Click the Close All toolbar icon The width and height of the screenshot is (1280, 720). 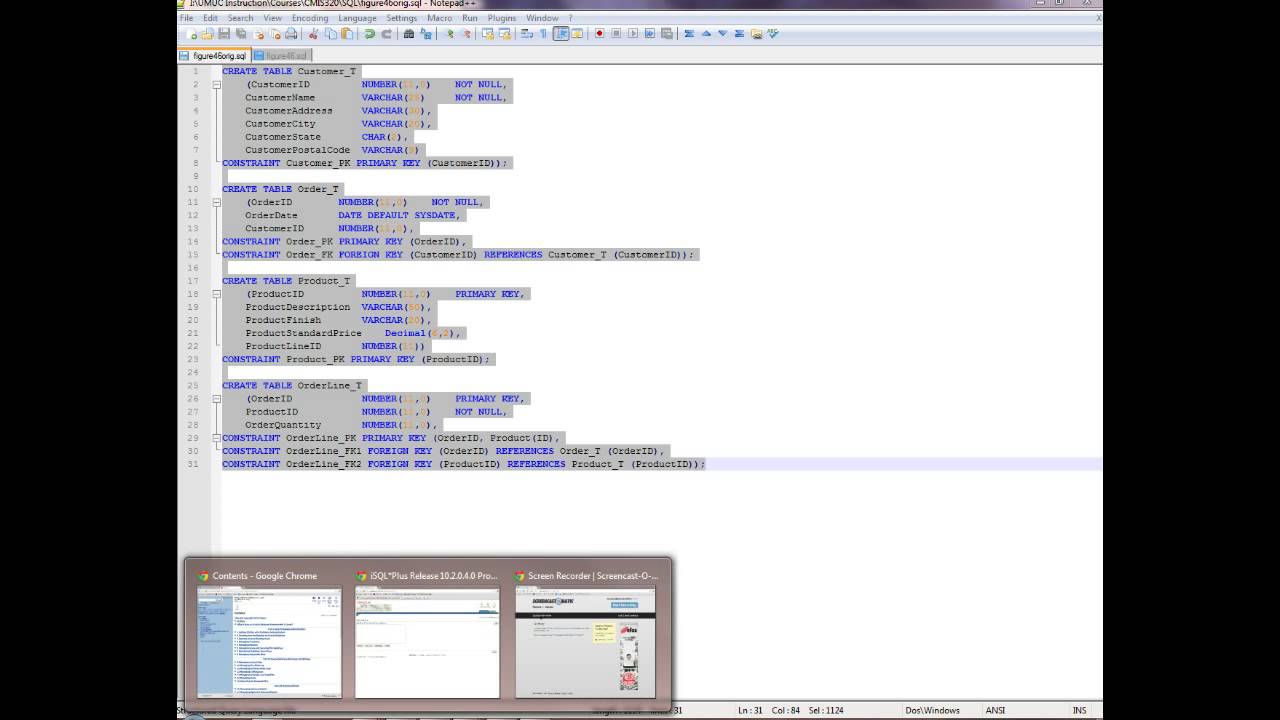[275, 34]
